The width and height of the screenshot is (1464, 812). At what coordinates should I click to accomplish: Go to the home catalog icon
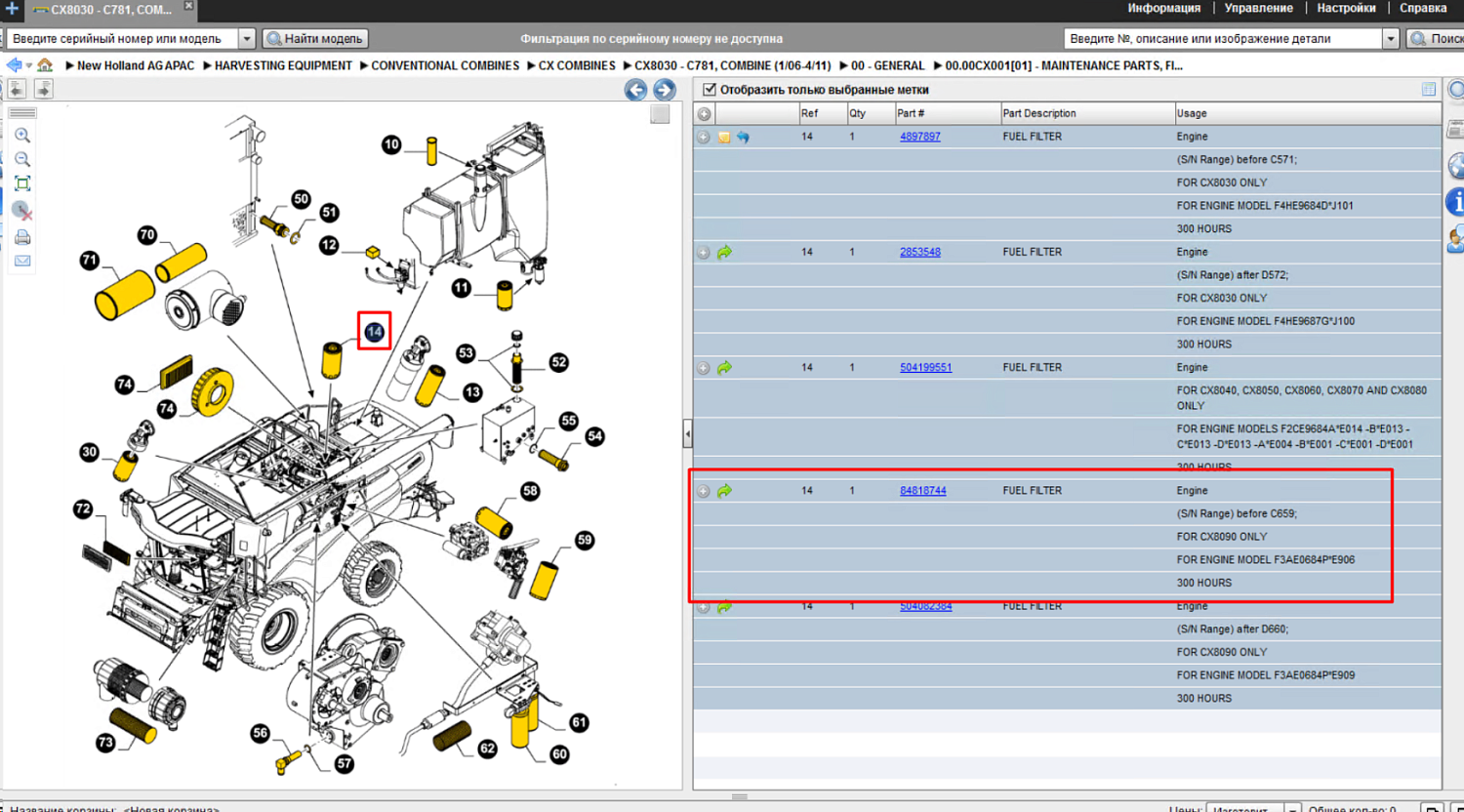point(45,65)
